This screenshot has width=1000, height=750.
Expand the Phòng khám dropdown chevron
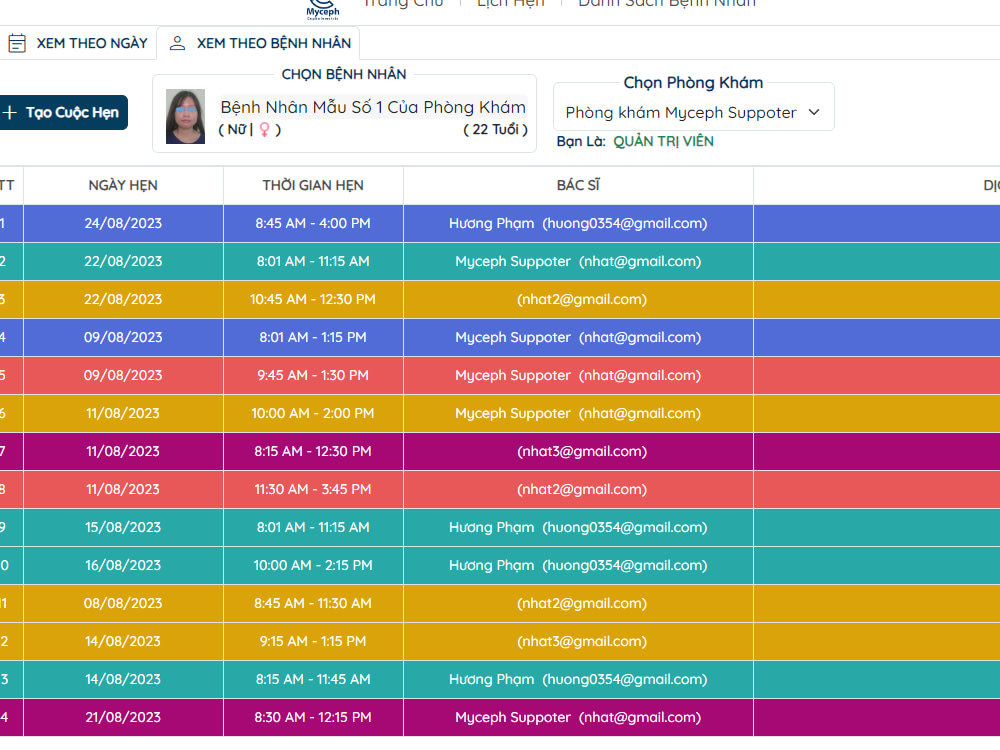[814, 112]
